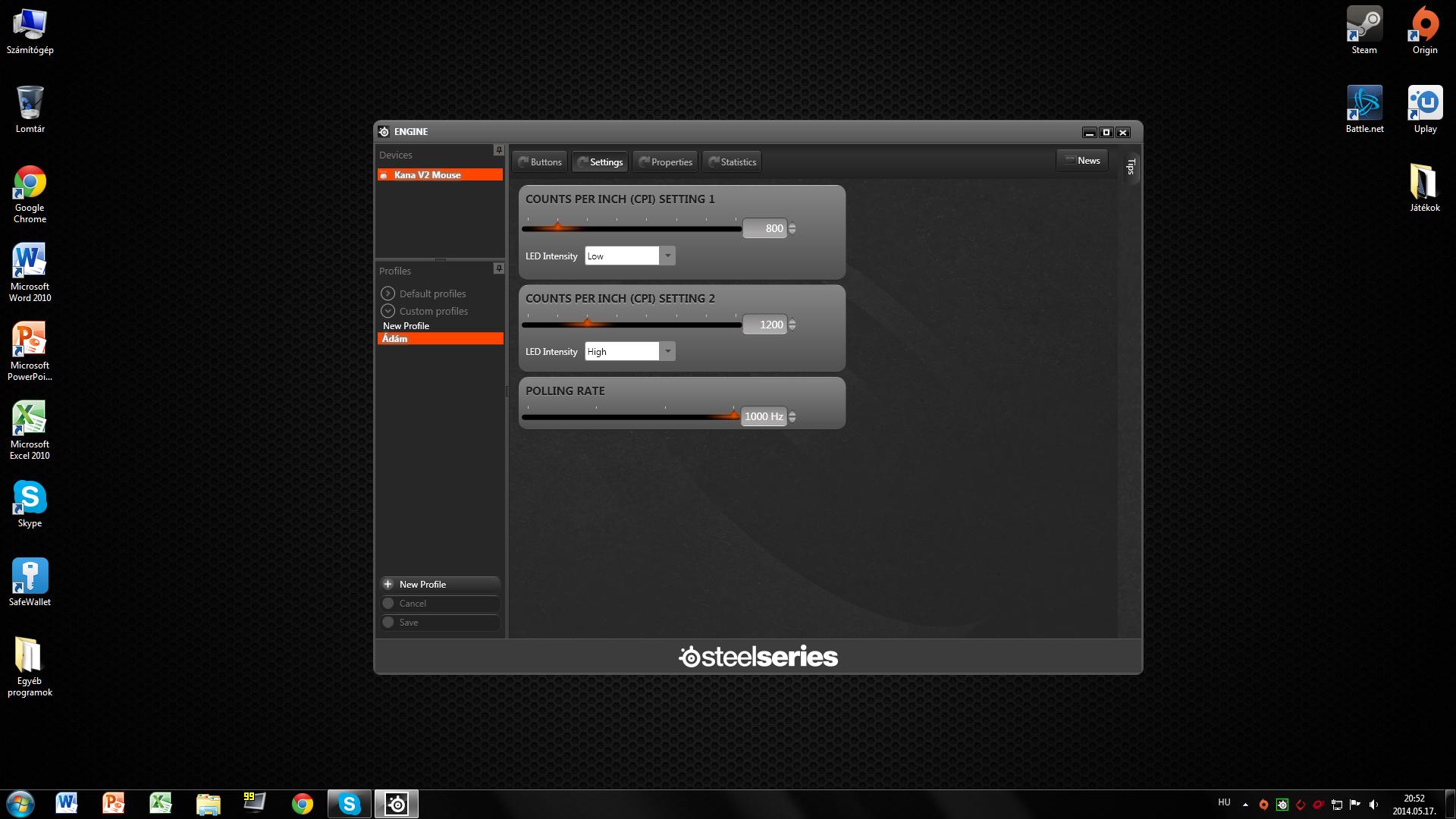
Task: Expand the Default profiles group
Action: [x=388, y=293]
